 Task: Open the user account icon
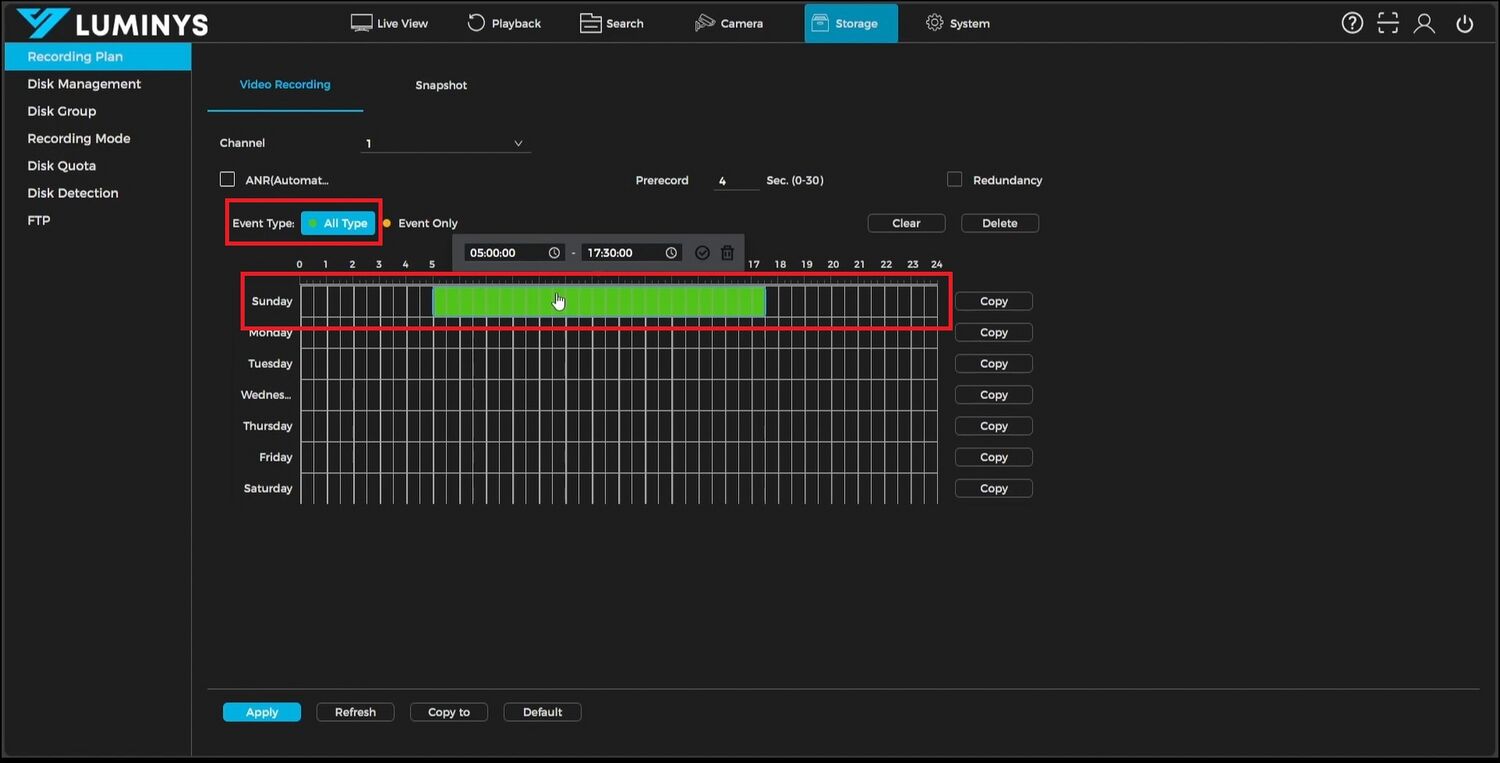pos(1424,23)
